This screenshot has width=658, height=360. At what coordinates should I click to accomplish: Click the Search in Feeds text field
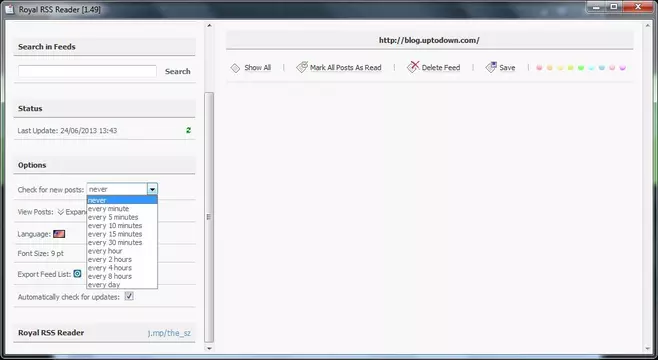[x=87, y=71]
